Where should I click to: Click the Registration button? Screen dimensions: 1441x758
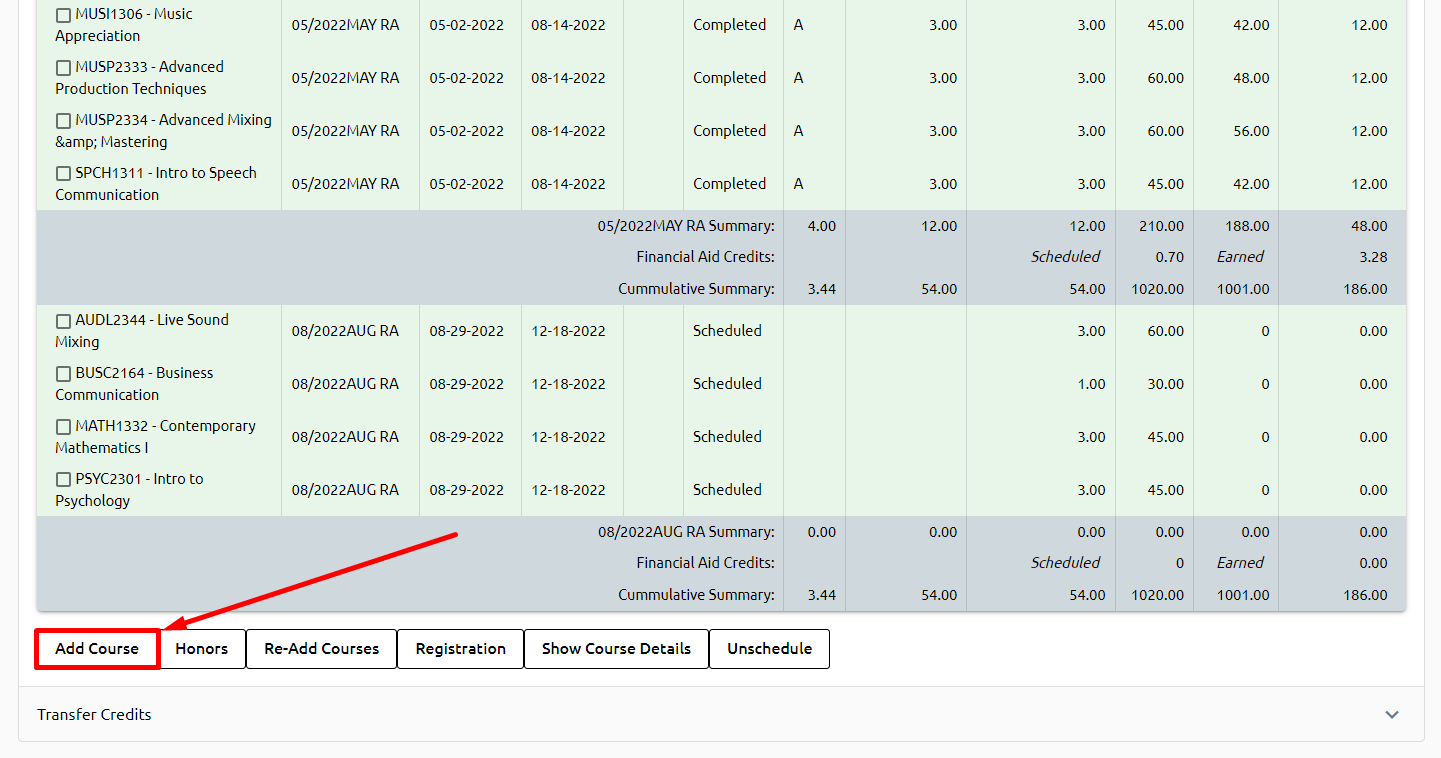[x=460, y=649]
